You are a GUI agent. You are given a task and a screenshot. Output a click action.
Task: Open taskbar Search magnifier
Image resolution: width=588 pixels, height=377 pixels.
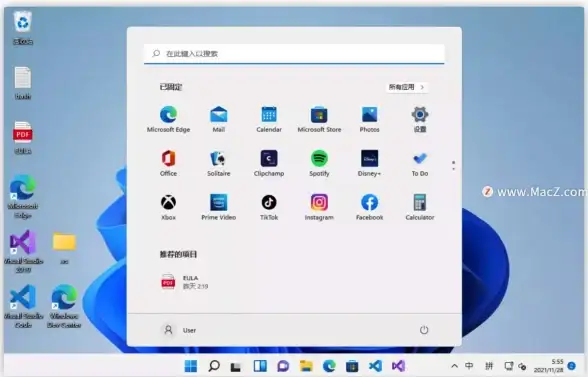(214, 366)
